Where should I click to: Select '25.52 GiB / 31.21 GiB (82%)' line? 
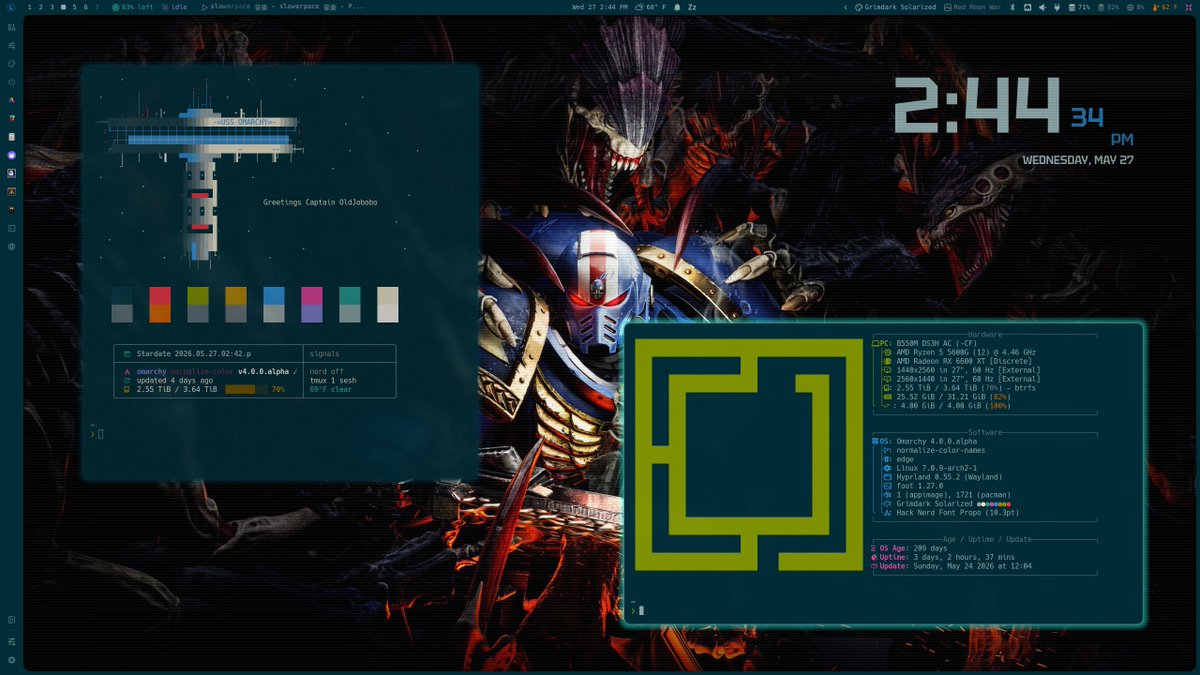coord(945,397)
